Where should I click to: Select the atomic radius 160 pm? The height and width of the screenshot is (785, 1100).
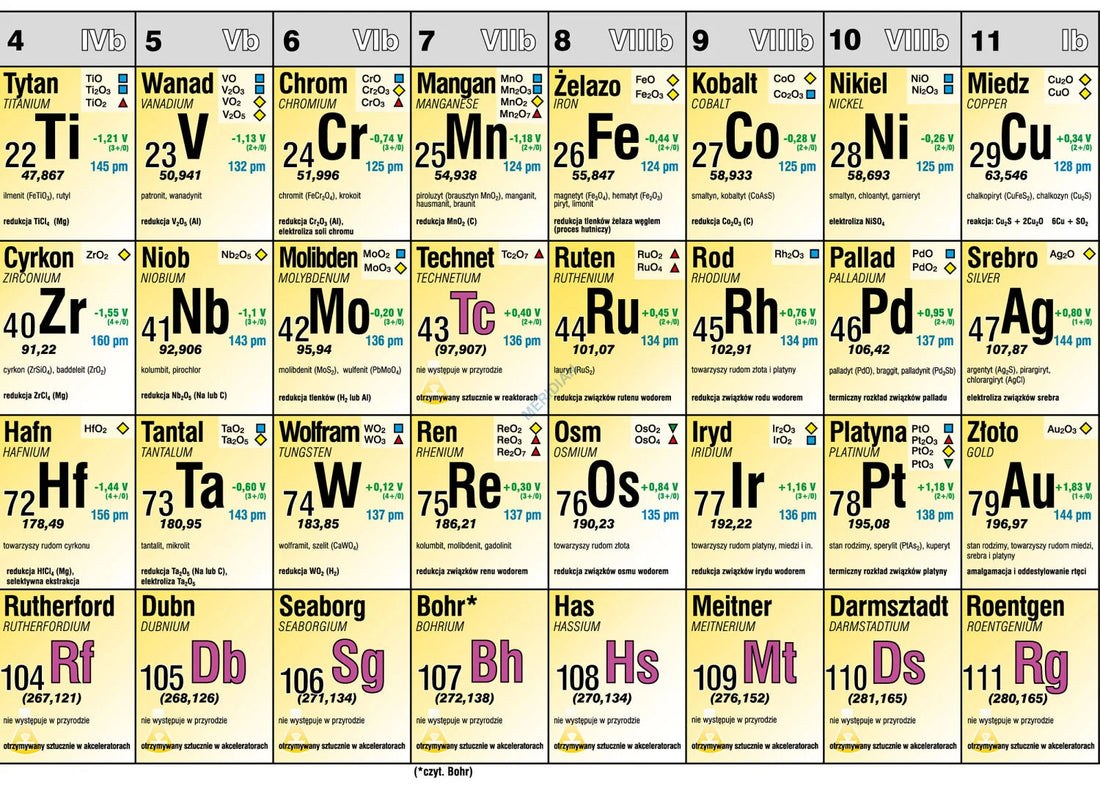(109, 341)
